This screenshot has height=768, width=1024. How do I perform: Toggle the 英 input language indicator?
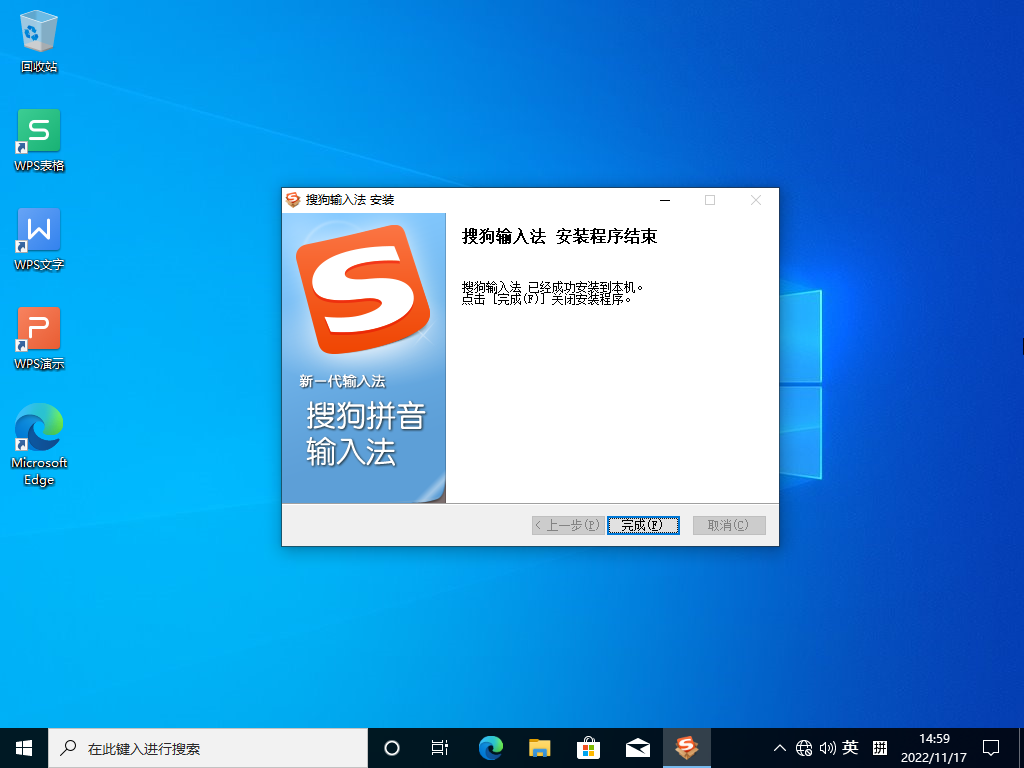[x=850, y=748]
